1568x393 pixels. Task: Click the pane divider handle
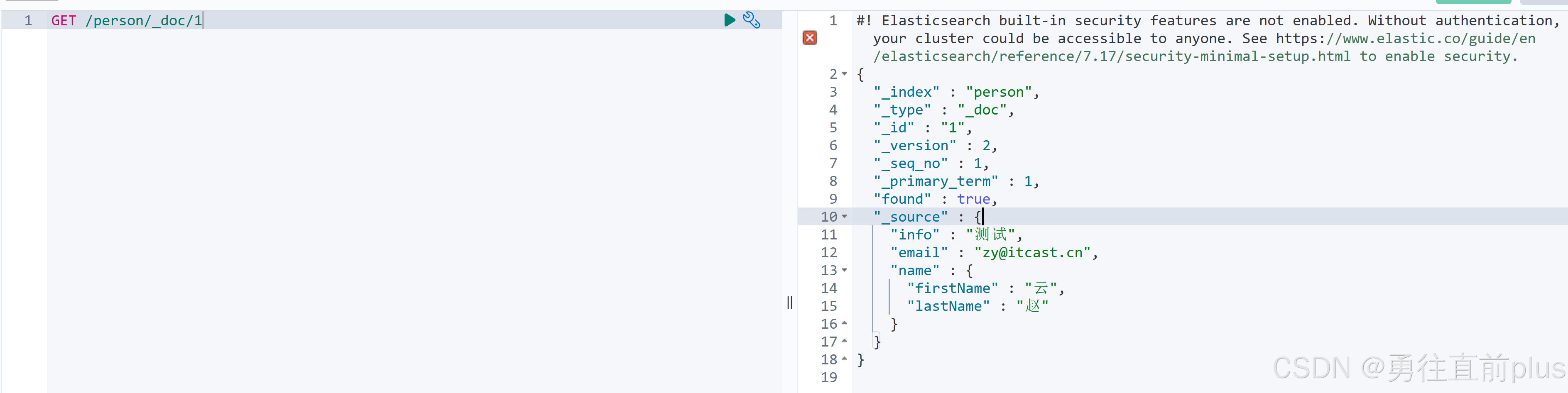(x=789, y=303)
